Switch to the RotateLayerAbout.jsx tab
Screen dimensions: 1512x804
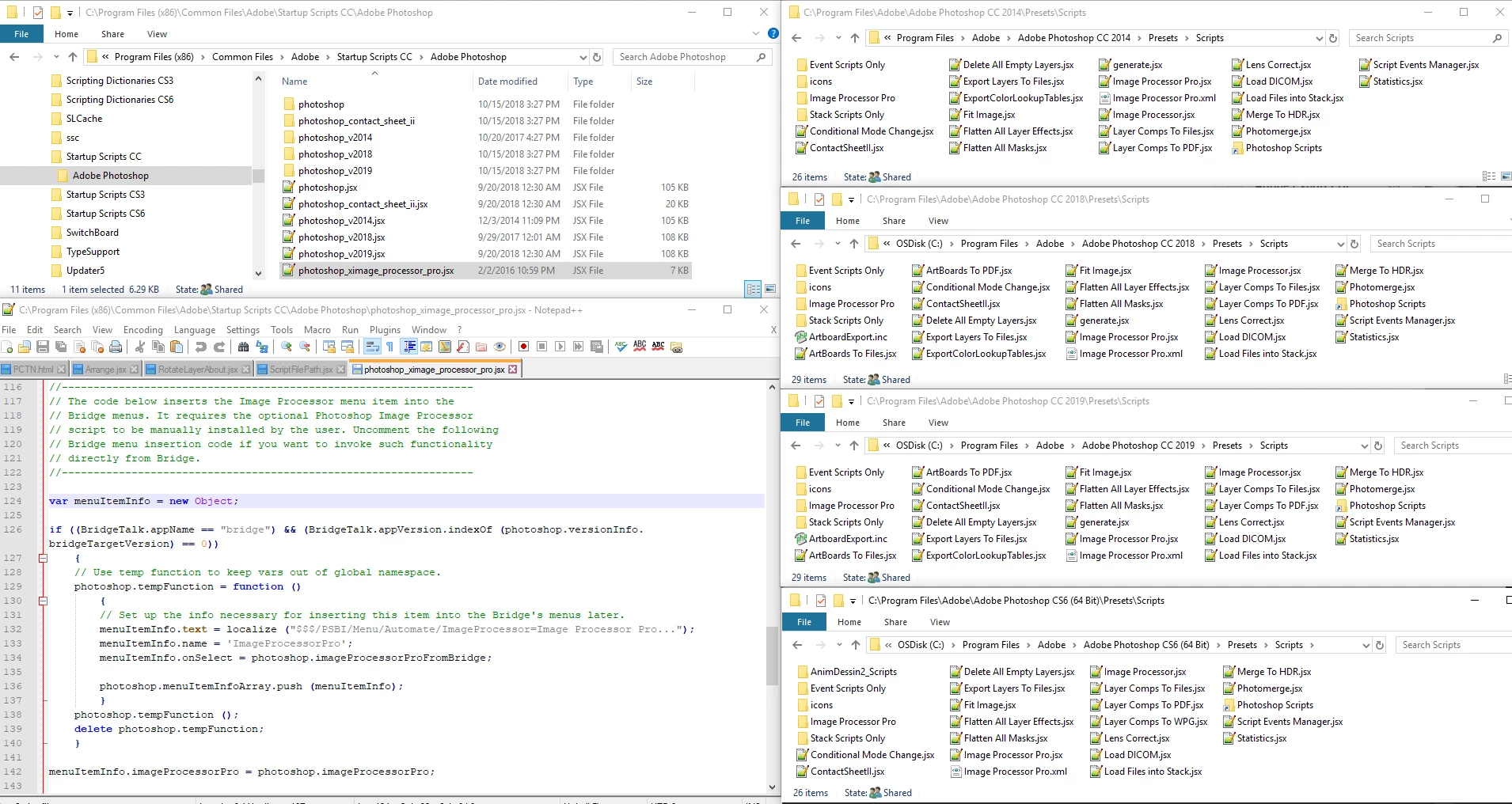tap(197, 369)
